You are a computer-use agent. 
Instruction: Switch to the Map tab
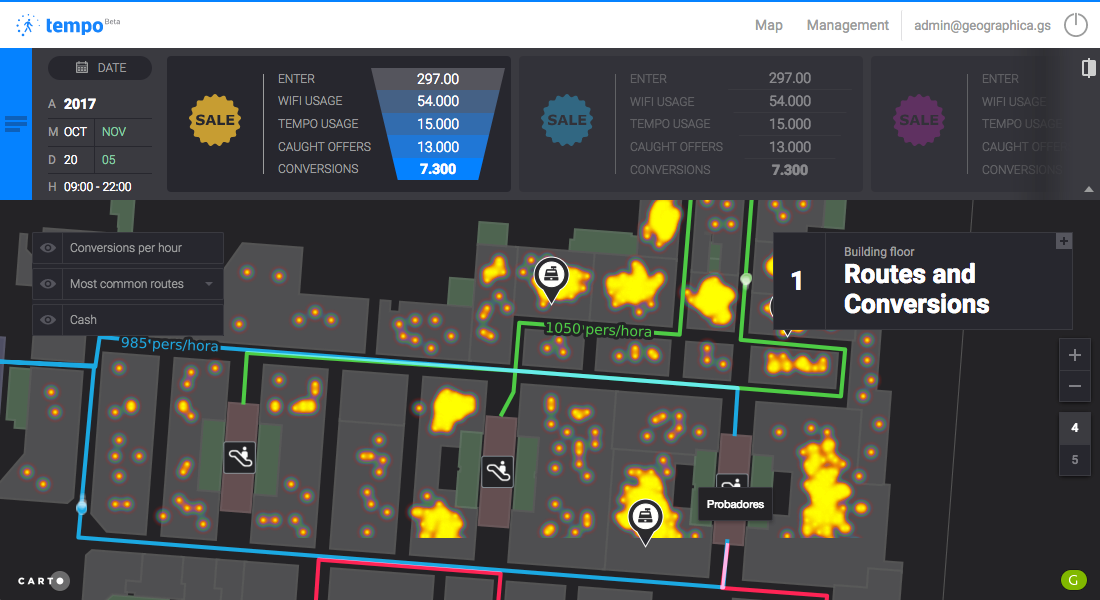[769, 25]
